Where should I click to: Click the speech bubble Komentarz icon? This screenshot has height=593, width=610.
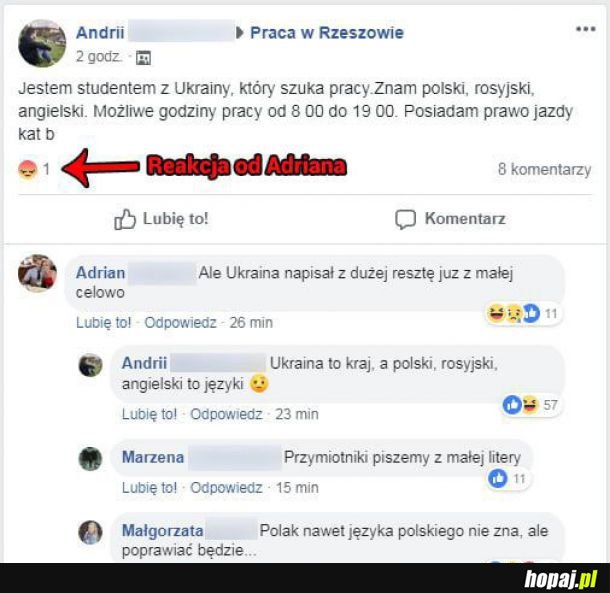(405, 219)
